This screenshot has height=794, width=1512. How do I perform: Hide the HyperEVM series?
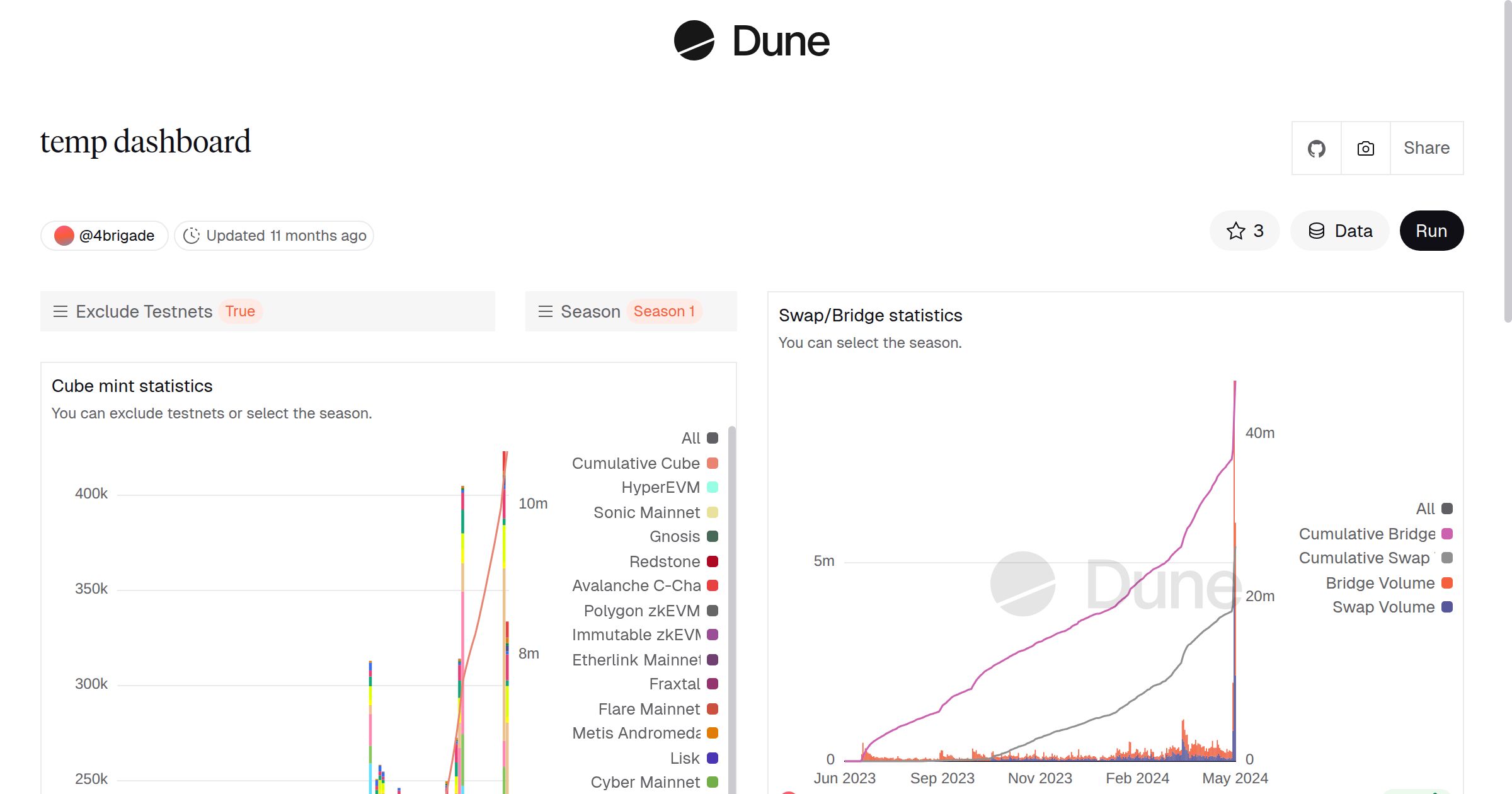(x=660, y=487)
